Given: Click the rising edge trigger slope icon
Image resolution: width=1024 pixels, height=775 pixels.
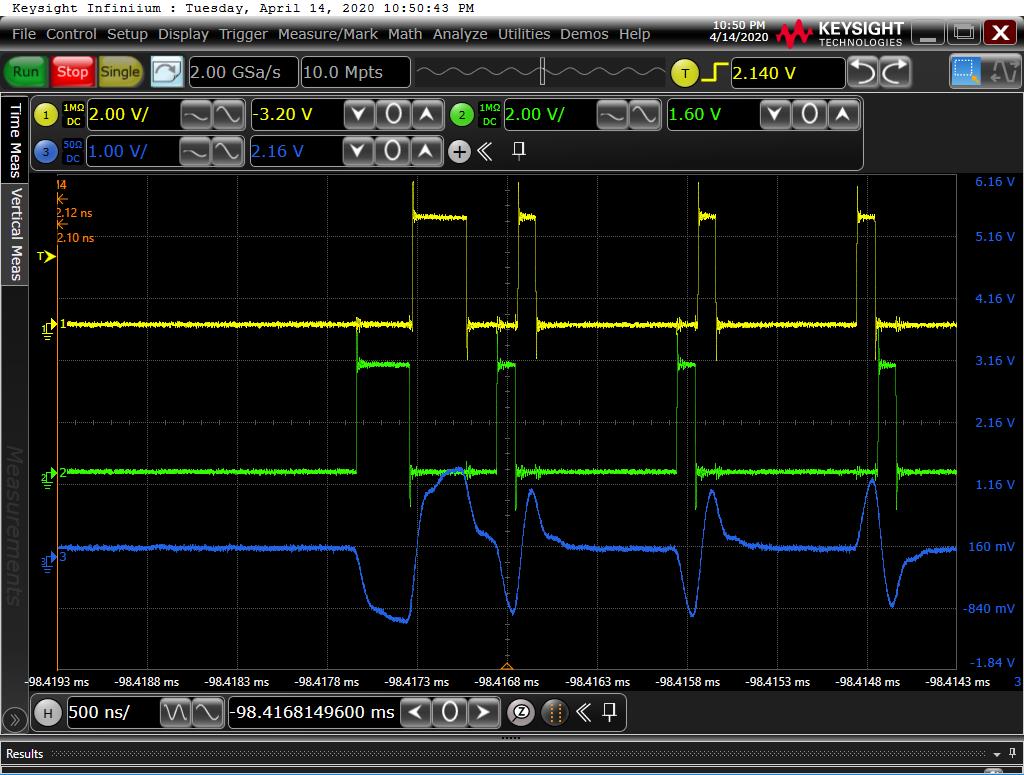Looking at the screenshot, I should 714,73.
